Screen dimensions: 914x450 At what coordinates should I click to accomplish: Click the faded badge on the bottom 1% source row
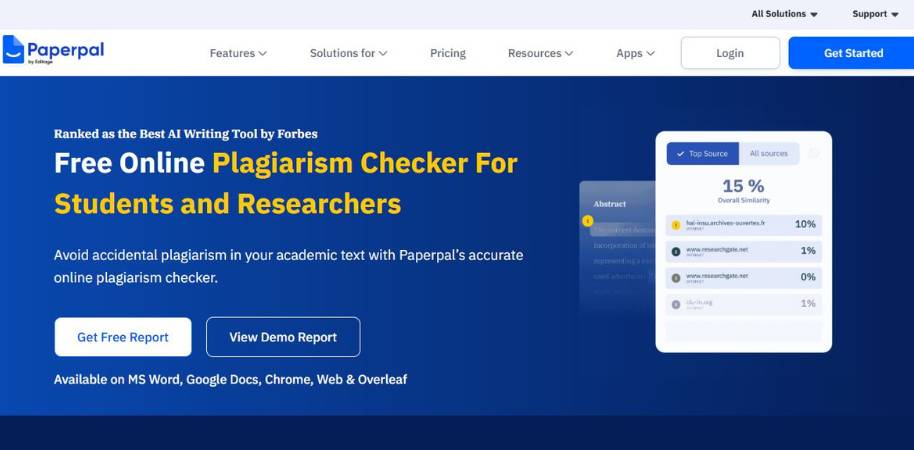click(676, 303)
